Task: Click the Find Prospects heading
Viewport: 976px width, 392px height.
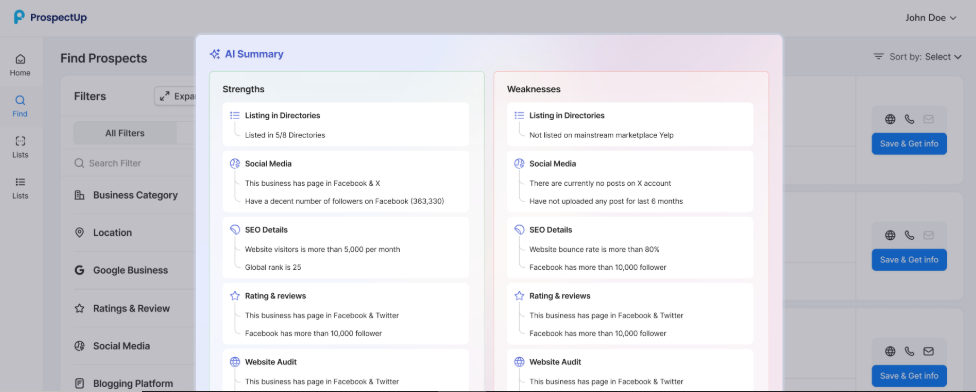Action: (x=104, y=58)
